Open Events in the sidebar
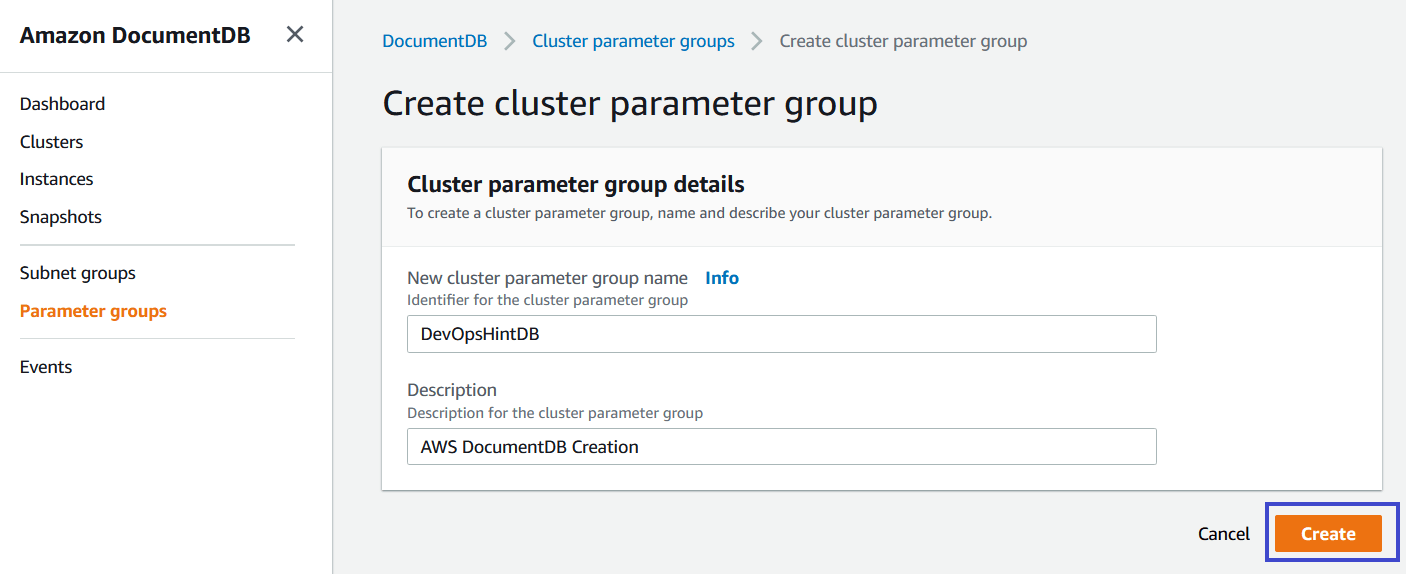This screenshot has width=1406, height=574. click(46, 367)
